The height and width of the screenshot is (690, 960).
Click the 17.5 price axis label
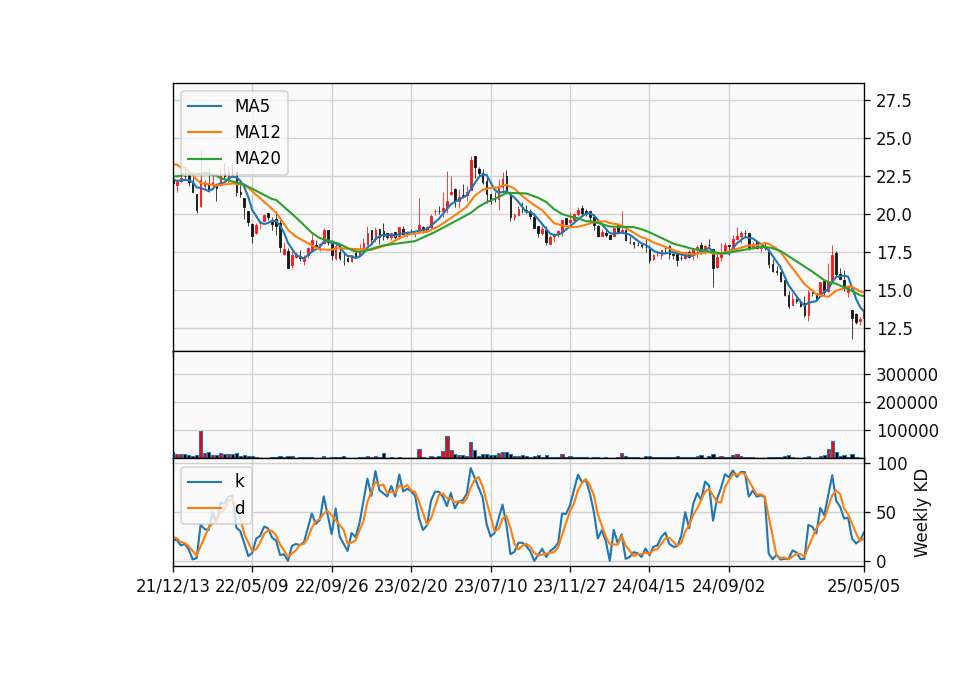(x=893, y=253)
